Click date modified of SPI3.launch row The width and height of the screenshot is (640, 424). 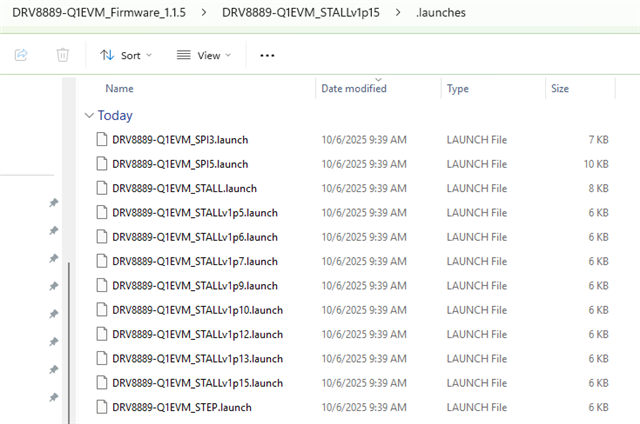coord(364,140)
